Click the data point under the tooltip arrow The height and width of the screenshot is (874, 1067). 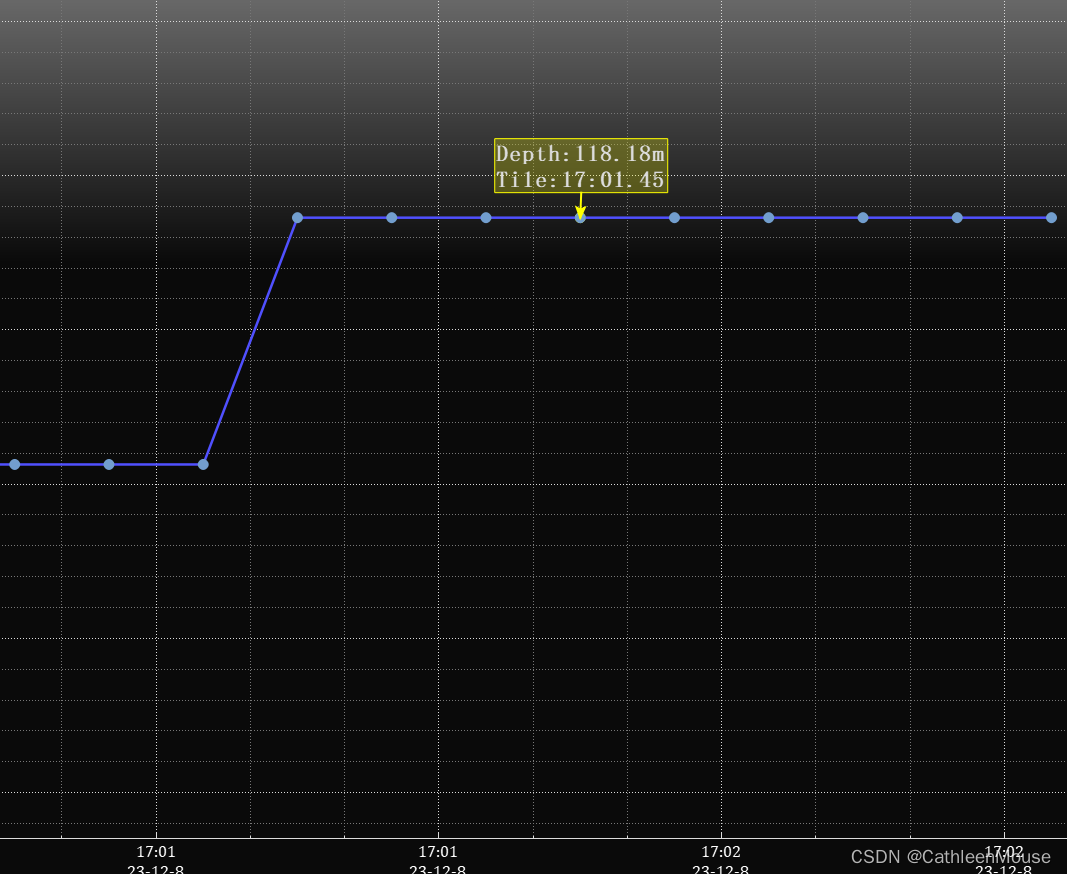(580, 218)
